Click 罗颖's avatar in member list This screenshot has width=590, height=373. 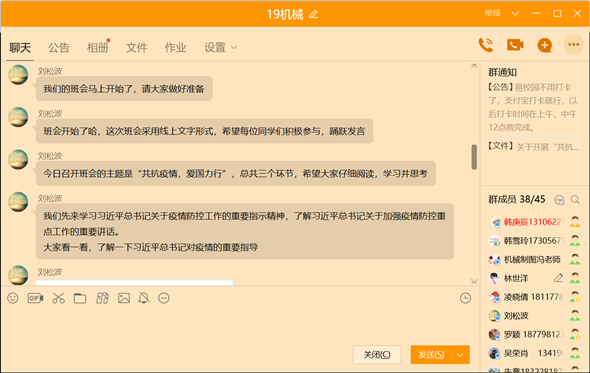(494, 334)
